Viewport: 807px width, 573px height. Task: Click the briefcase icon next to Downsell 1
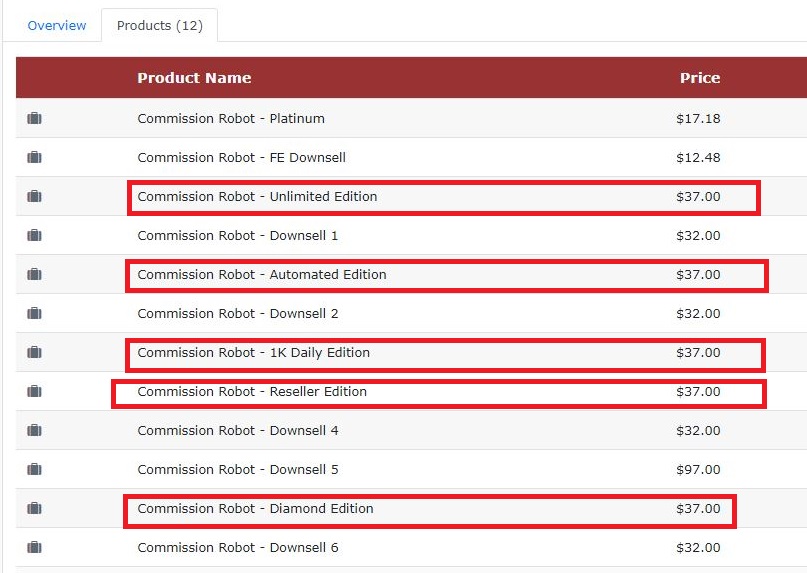coord(34,235)
